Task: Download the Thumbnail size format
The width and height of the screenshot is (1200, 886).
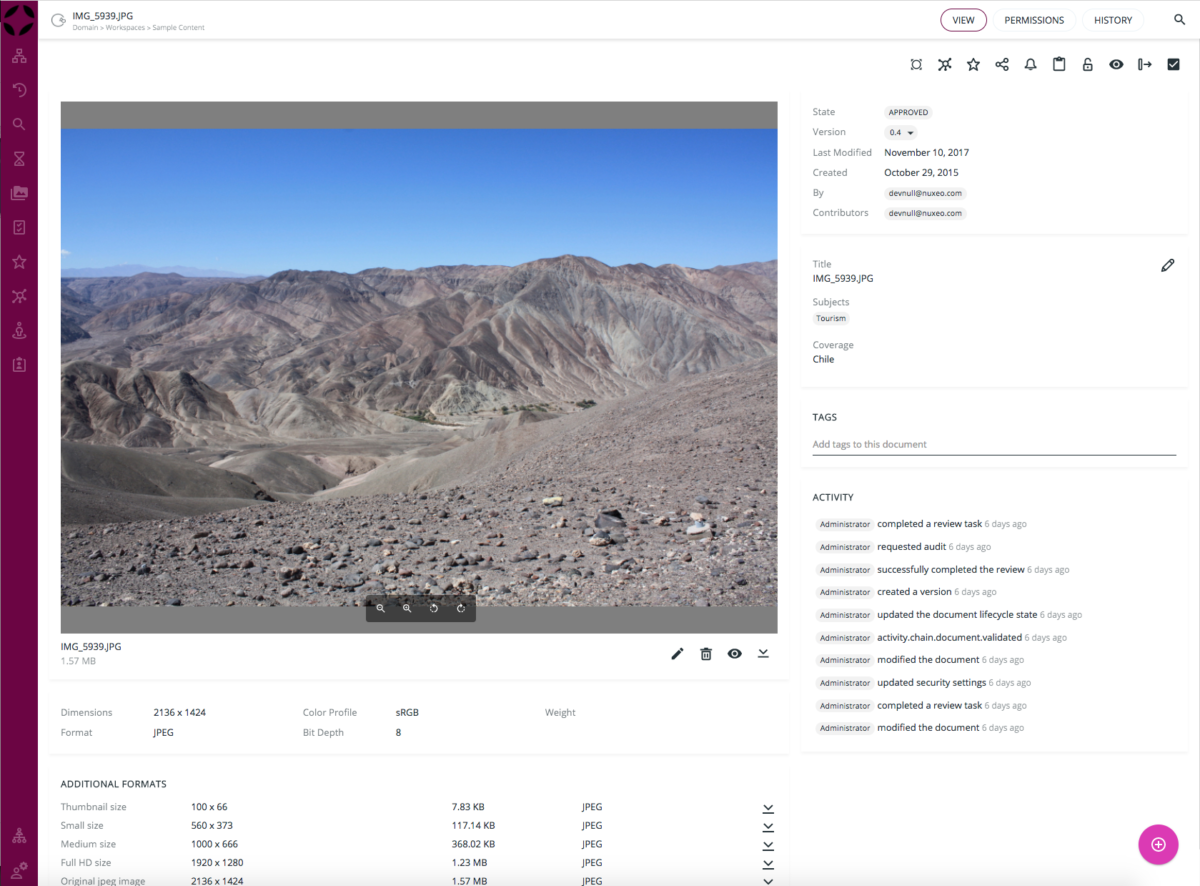Action: point(768,808)
